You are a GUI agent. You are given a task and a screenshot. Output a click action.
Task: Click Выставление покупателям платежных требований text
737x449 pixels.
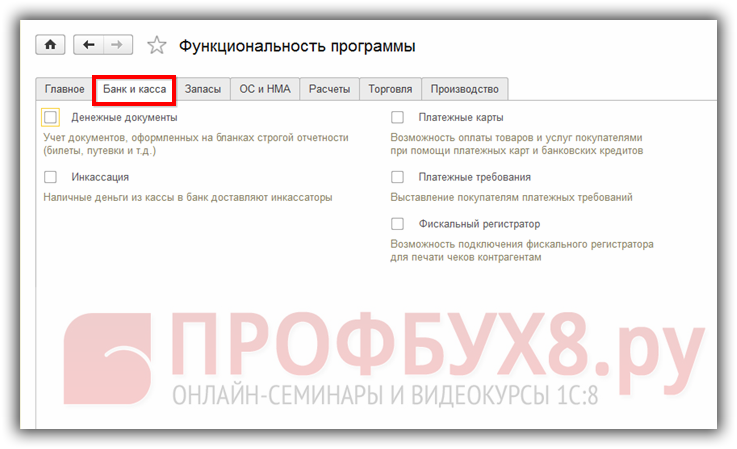tap(511, 197)
